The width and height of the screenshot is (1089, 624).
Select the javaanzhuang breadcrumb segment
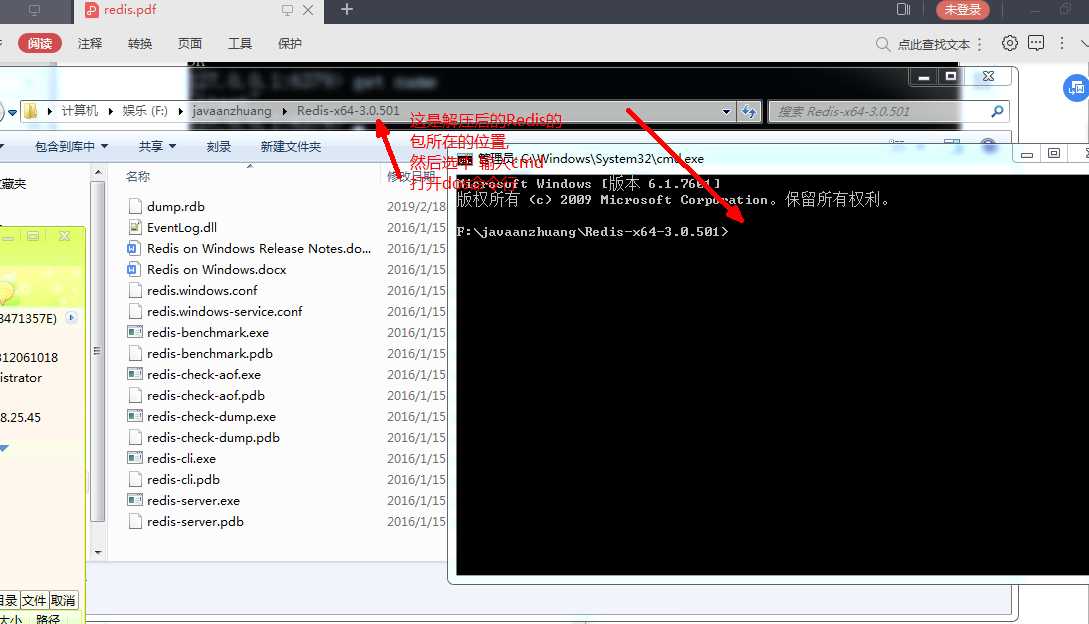[x=232, y=110]
